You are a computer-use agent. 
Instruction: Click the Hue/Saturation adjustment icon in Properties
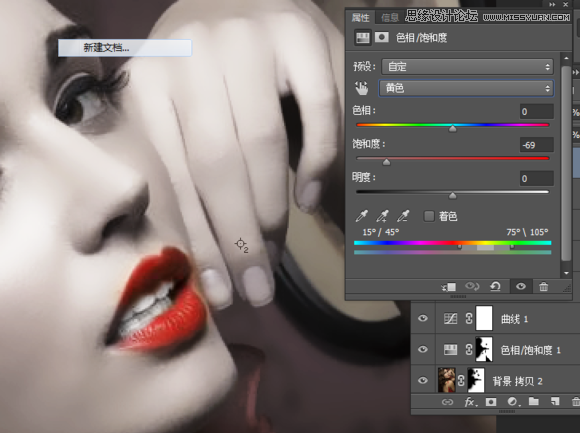tap(362, 38)
